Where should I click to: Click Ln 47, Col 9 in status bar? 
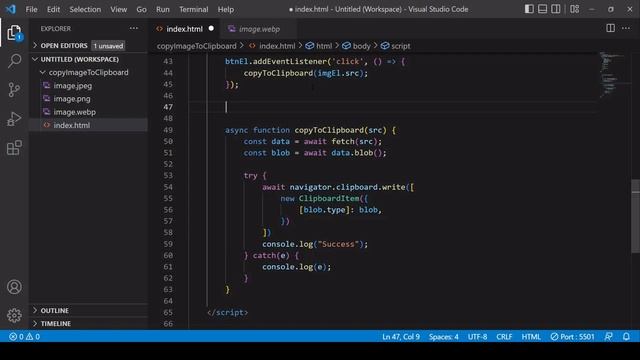(x=401, y=337)
